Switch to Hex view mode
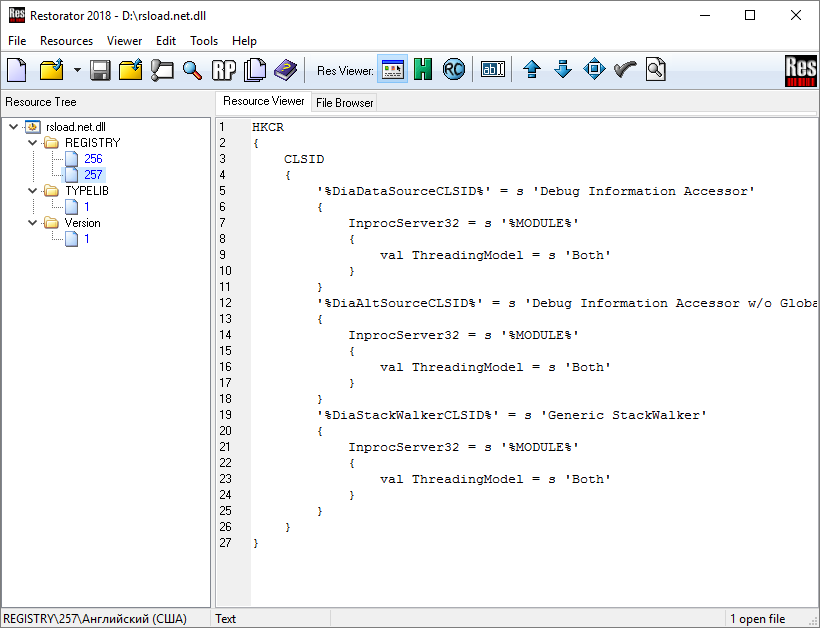Image resolution: width=820 pixels, height=628 pixels. coord(423,69)
